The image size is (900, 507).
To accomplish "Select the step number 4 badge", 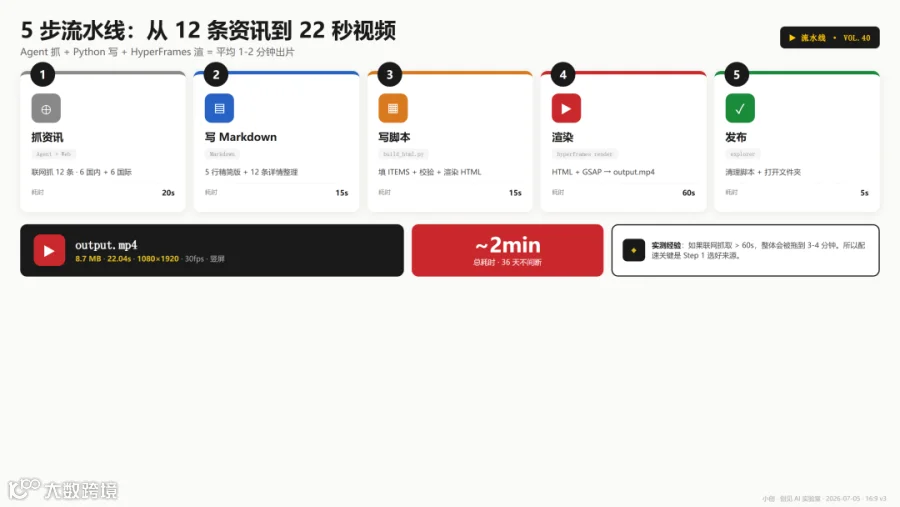I will [x=563, y=75].
